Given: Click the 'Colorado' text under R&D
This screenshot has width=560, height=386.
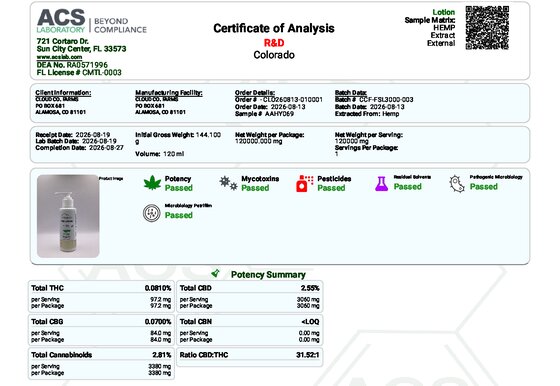Looking at the screenshot, I should click(x=274, y=55).
